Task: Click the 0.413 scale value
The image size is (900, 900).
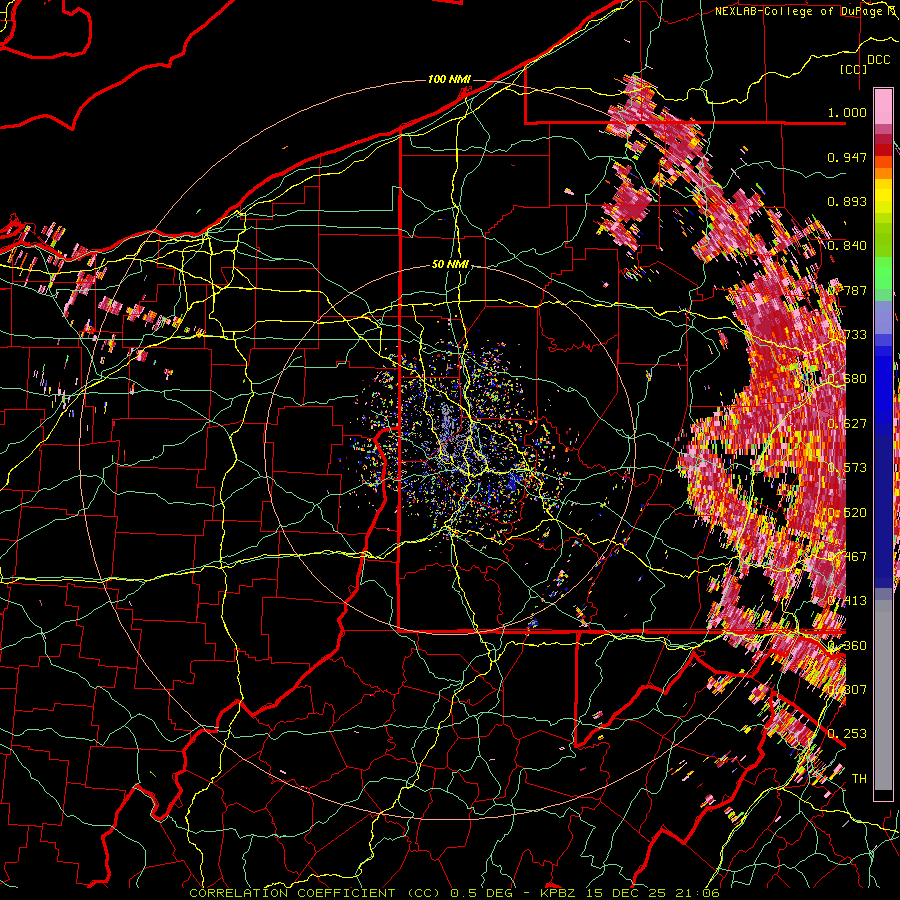Action: point(847,601)
